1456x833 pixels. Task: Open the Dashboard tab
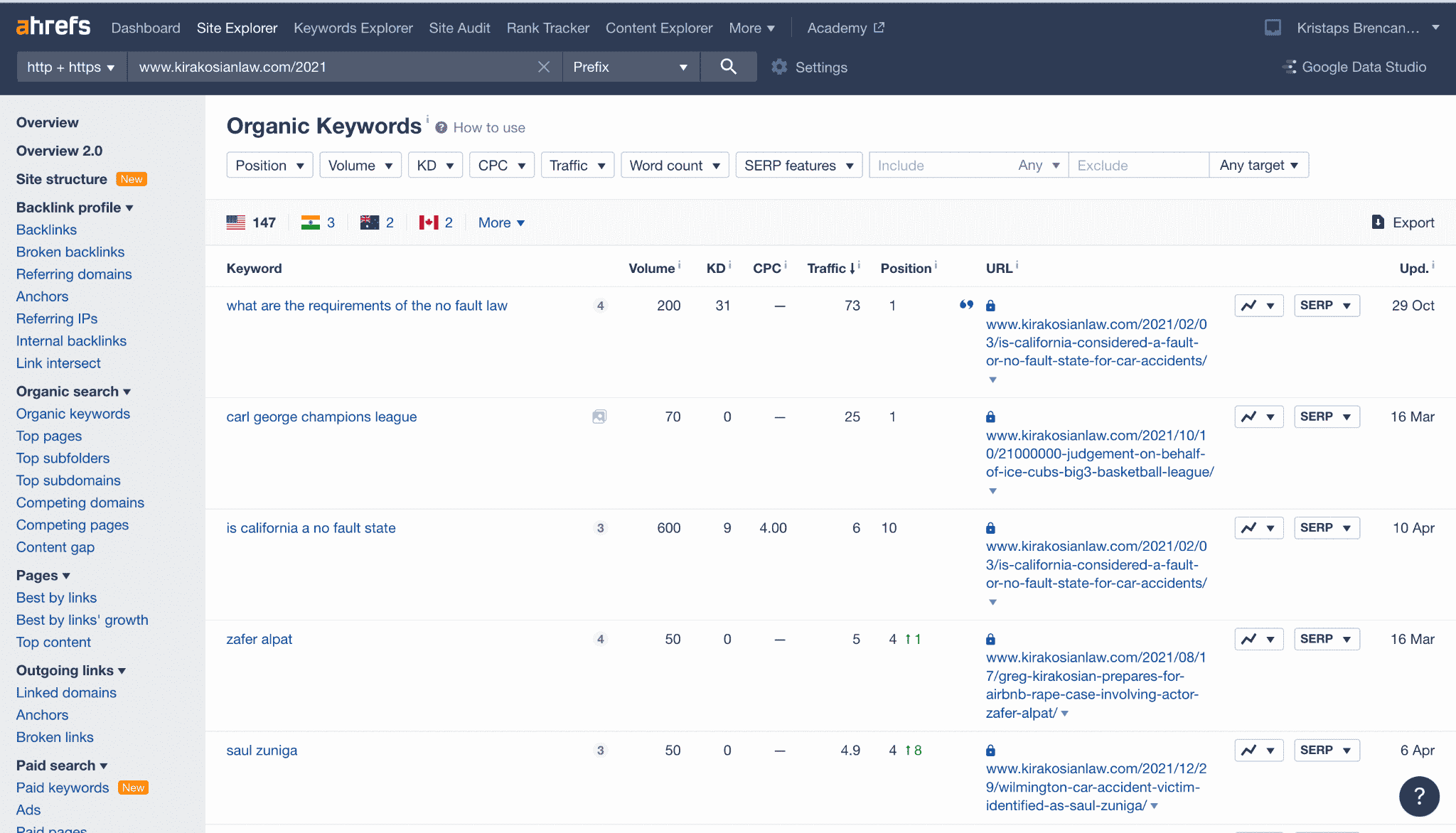[146, 28]
